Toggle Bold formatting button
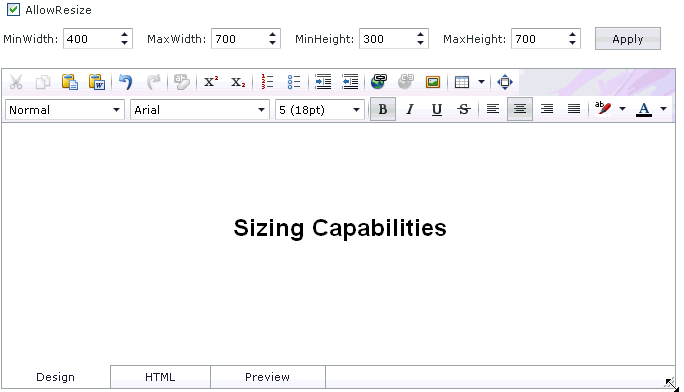This screenshot has width=684, height=392. [x=383, y=109]
